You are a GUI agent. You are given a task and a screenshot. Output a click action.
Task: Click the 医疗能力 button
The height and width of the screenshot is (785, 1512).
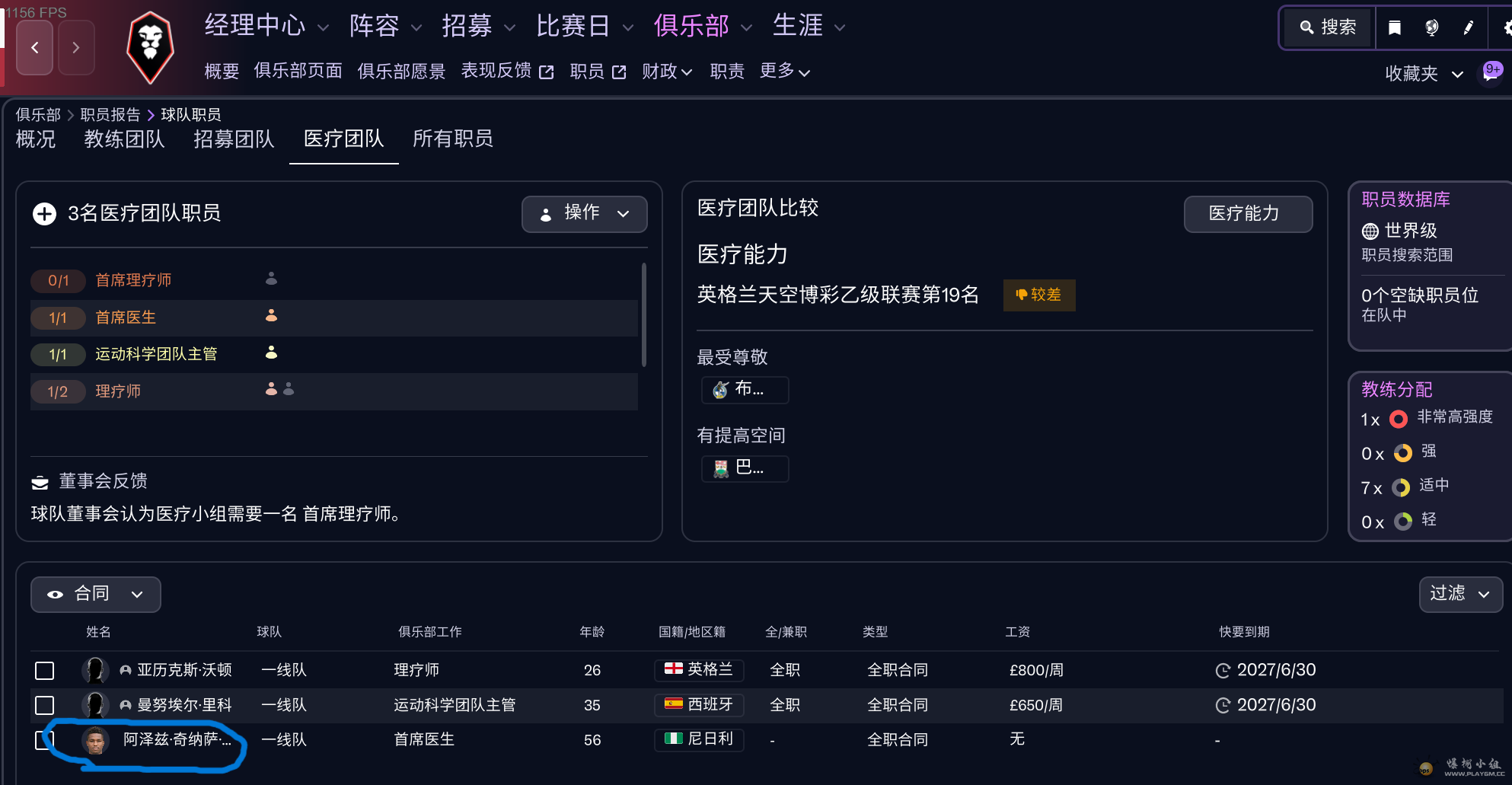[x=1247, y=214]
